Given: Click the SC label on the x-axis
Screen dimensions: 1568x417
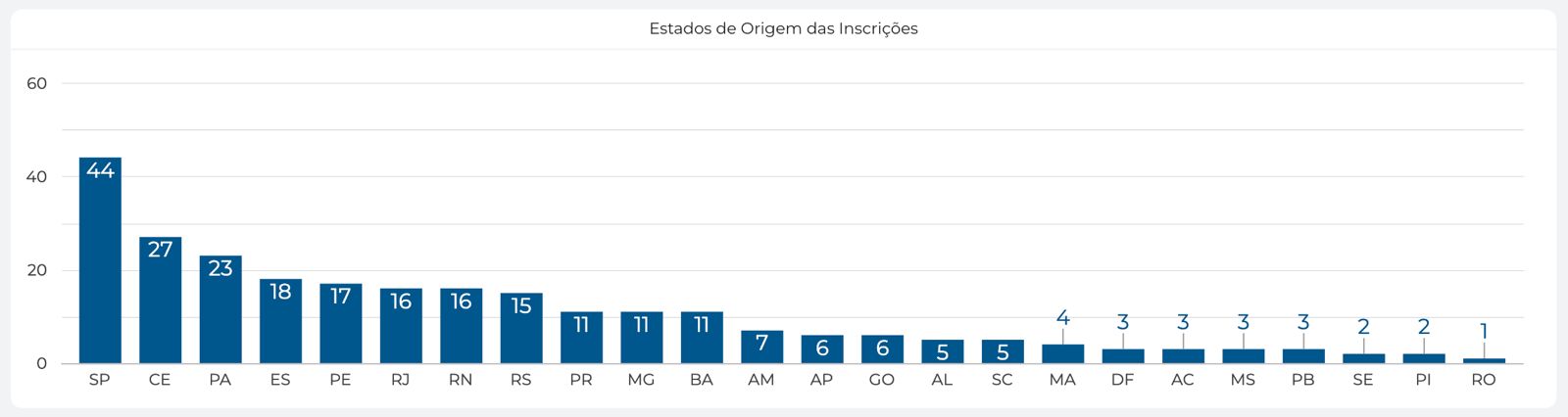Looking at the screenshot, I should pyautogui.click(x=1002, y=380).
